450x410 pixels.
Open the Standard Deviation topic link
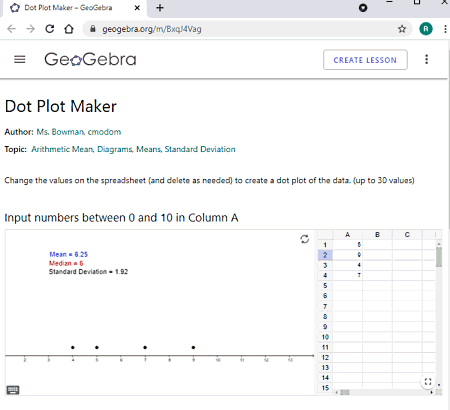click(x=200, y=149)
